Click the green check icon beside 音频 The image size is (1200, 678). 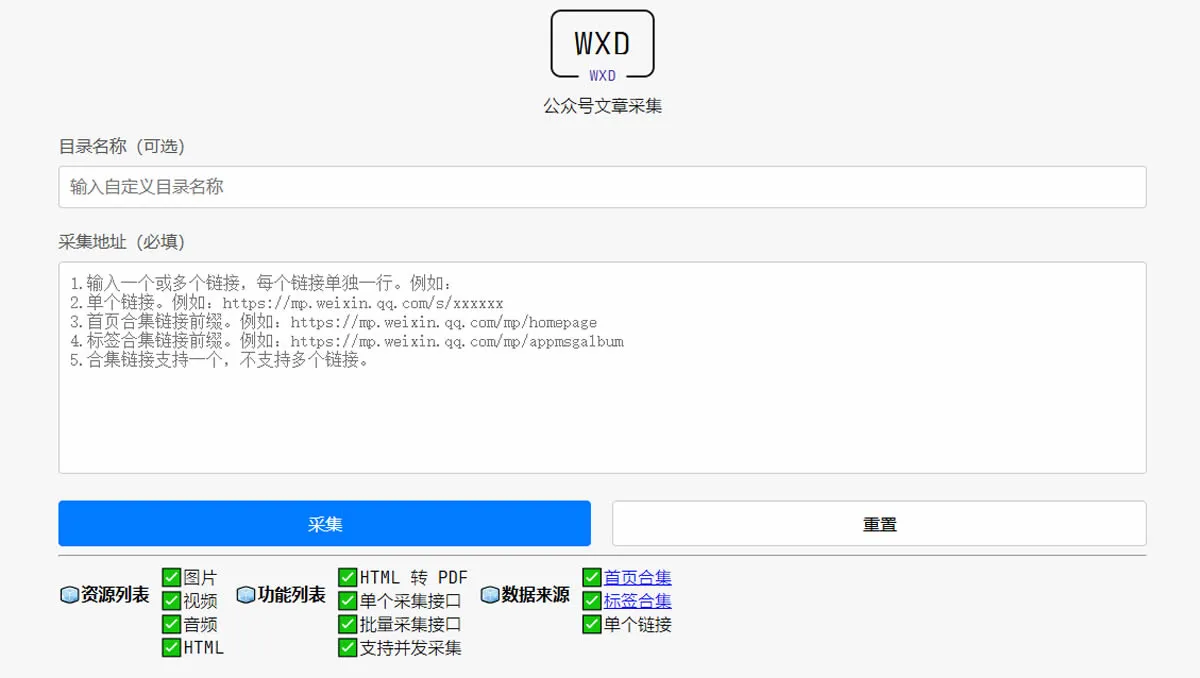[172, 624]
